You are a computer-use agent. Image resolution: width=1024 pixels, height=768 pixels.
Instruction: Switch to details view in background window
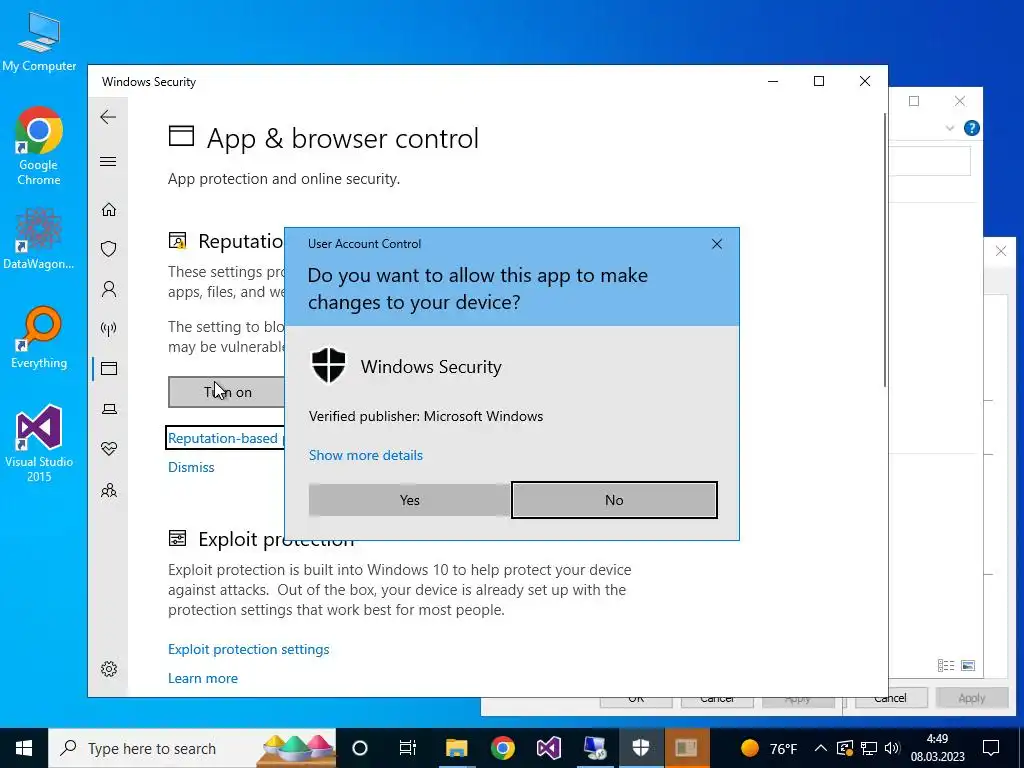[x=946, y=665]
